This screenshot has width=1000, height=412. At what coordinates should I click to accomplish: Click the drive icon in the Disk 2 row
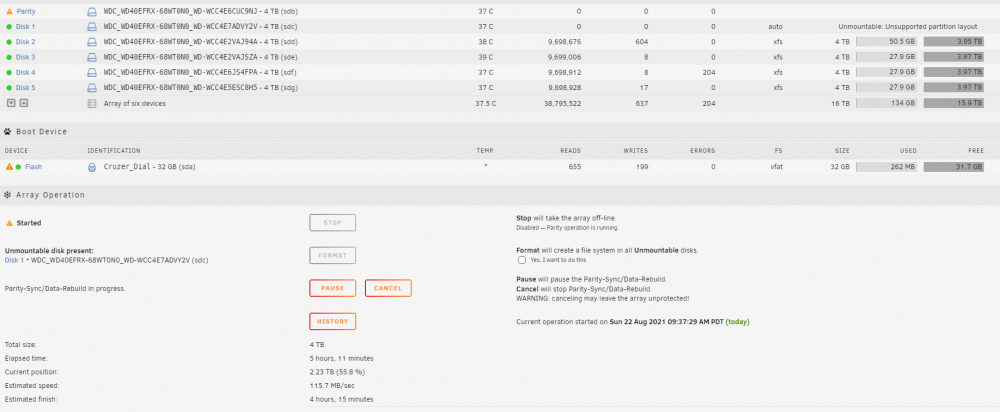pos(92,42)
